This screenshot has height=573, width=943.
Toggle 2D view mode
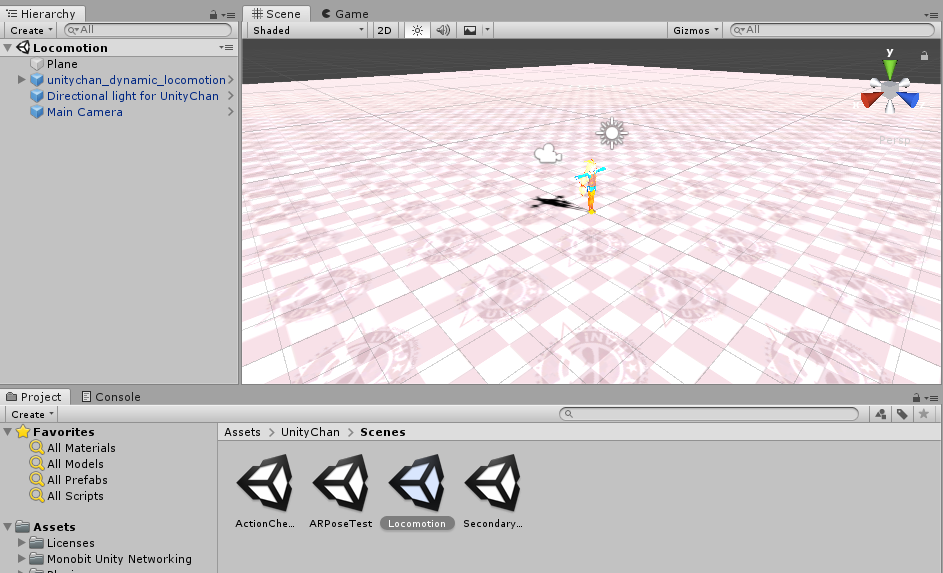pos(384,30)
